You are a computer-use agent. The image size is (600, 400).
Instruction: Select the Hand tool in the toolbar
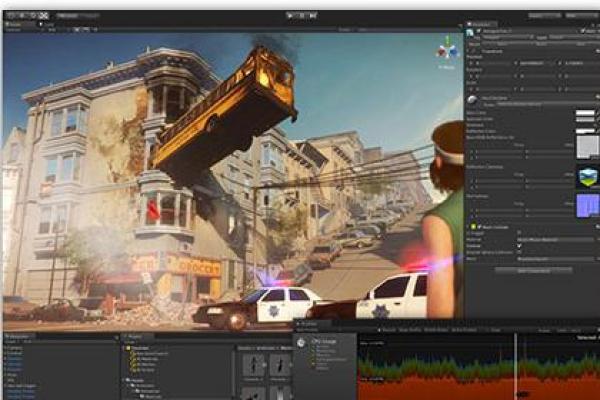click(x=10, y=16)
